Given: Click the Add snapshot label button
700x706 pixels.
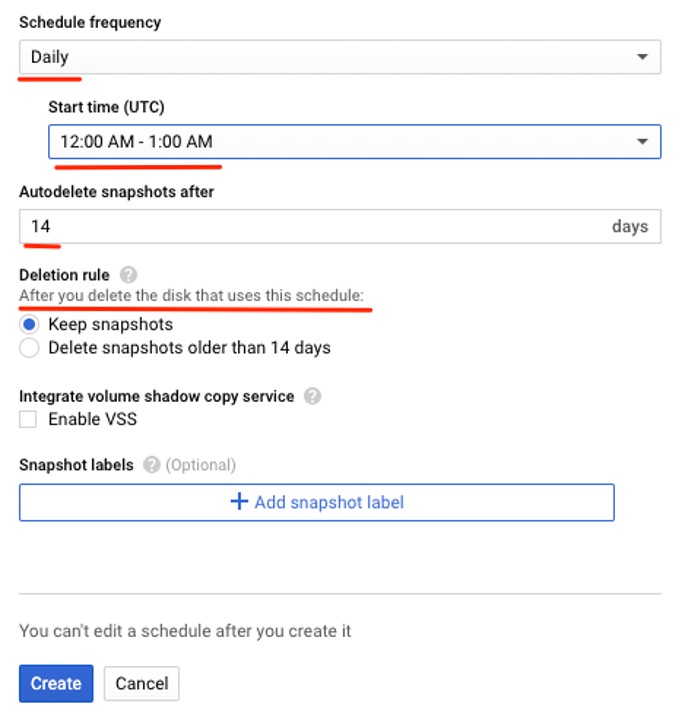Looking at the screenshot, I should 316,502.
